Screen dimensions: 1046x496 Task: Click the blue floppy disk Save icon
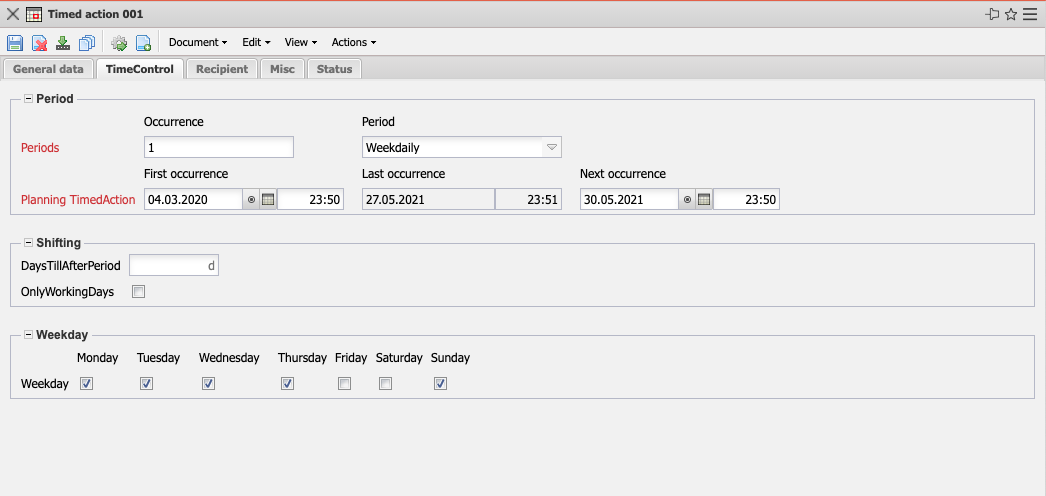pyautogui.click(x=15, y=43)
